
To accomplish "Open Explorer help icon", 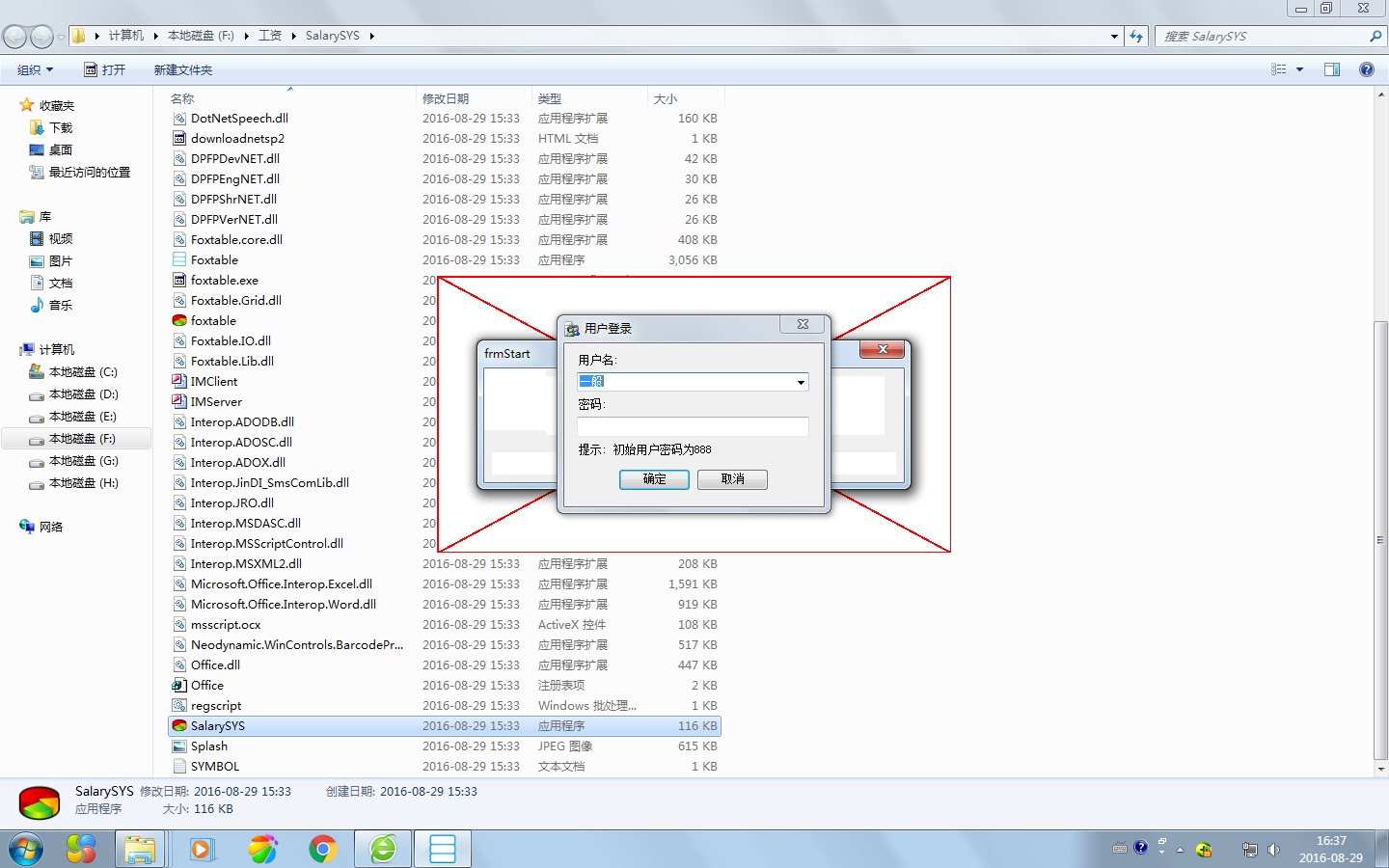I will point(1366,69).
